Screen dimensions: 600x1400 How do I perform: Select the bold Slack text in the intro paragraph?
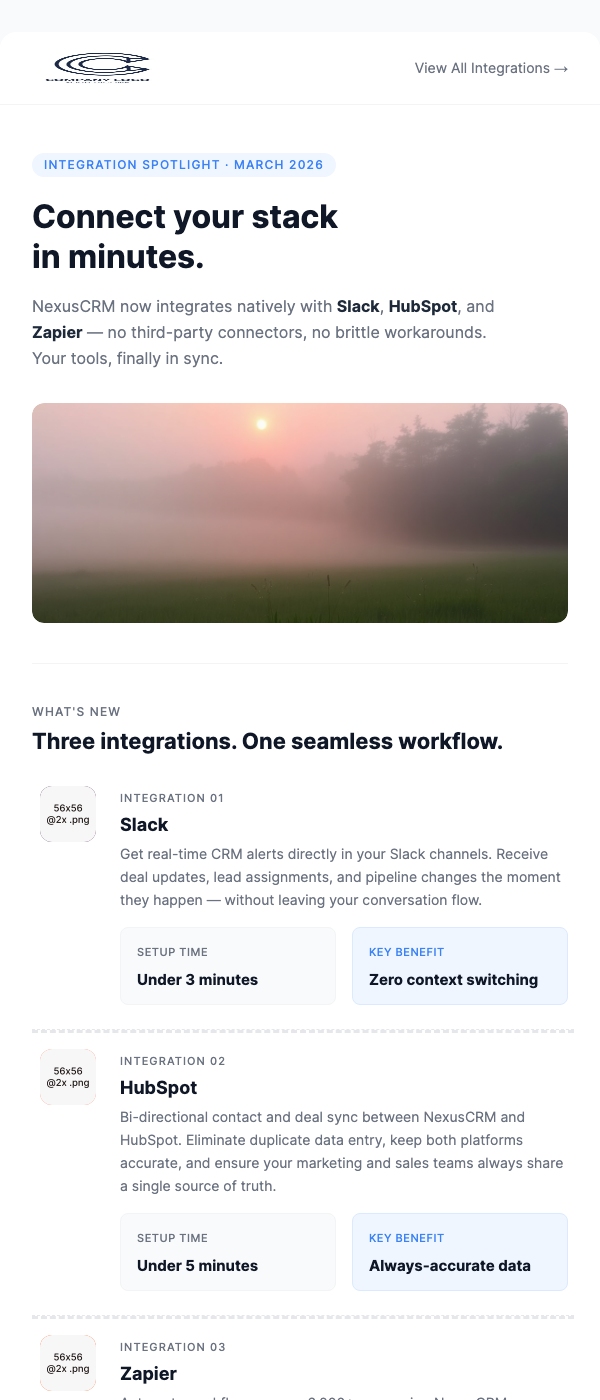click(358, 307)
